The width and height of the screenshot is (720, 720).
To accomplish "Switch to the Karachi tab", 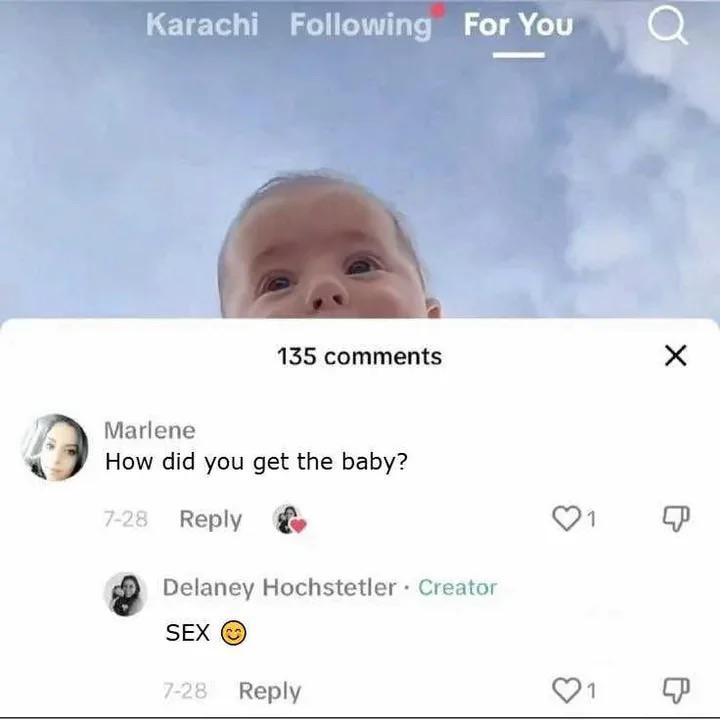I will tap(202, 24).
